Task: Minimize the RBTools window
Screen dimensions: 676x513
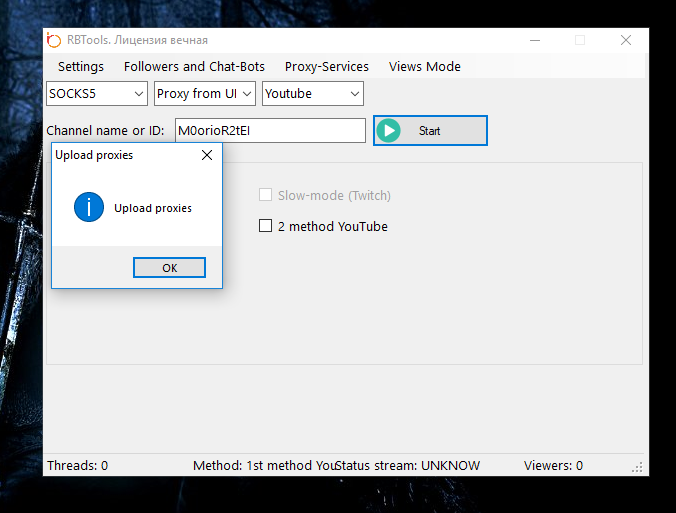Action: coord(534,40)
